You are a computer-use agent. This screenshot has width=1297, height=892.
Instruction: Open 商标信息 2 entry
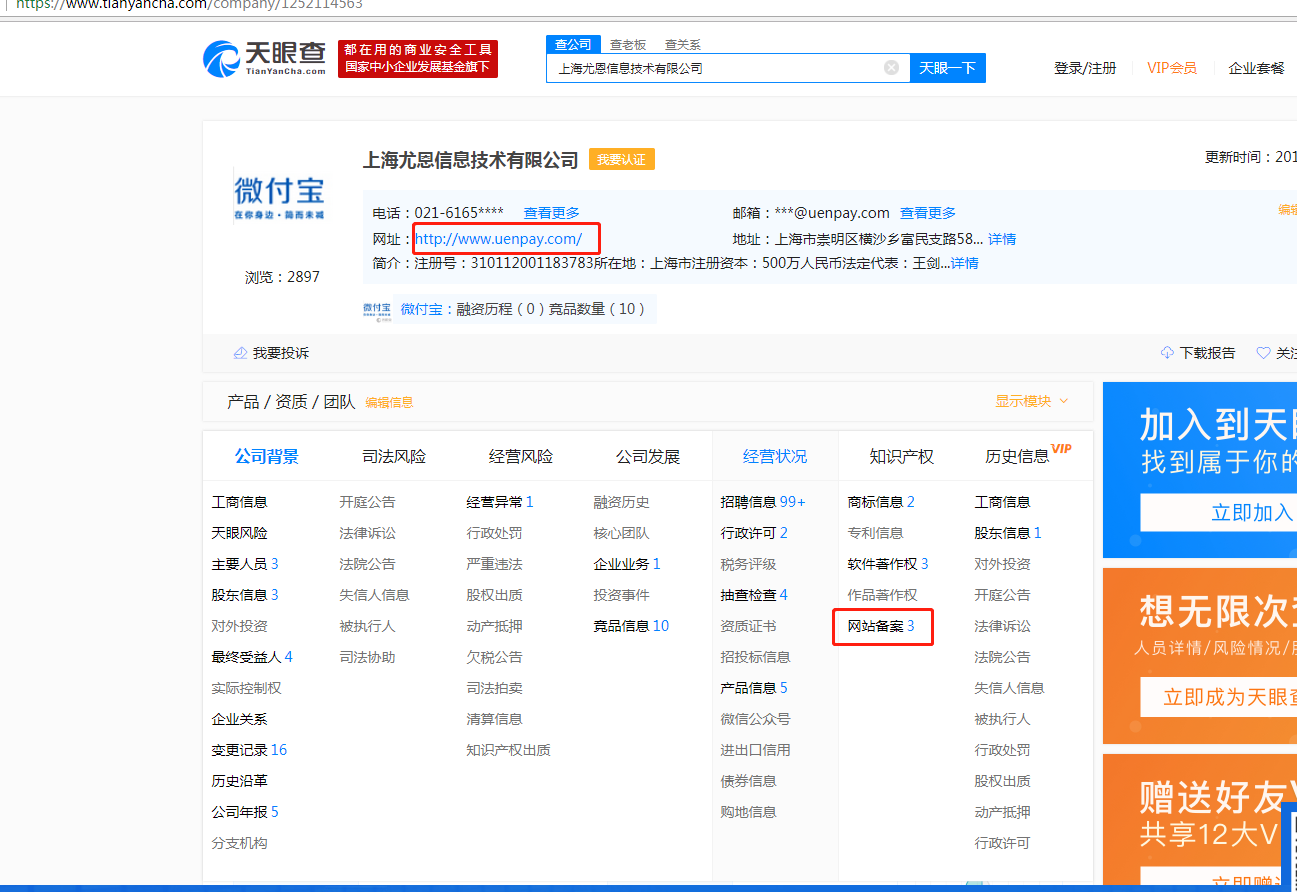coord(881,502)
